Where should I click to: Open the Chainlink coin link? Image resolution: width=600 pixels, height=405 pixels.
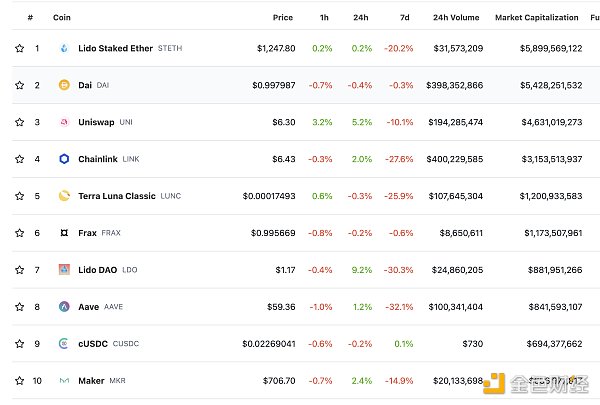pos(98,159)
